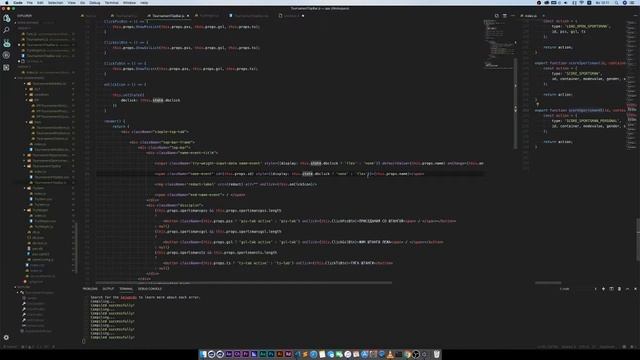Click the right editor horizontal scrollbar
The height and width of the screenshot is (360, 640).
[548, 282]
